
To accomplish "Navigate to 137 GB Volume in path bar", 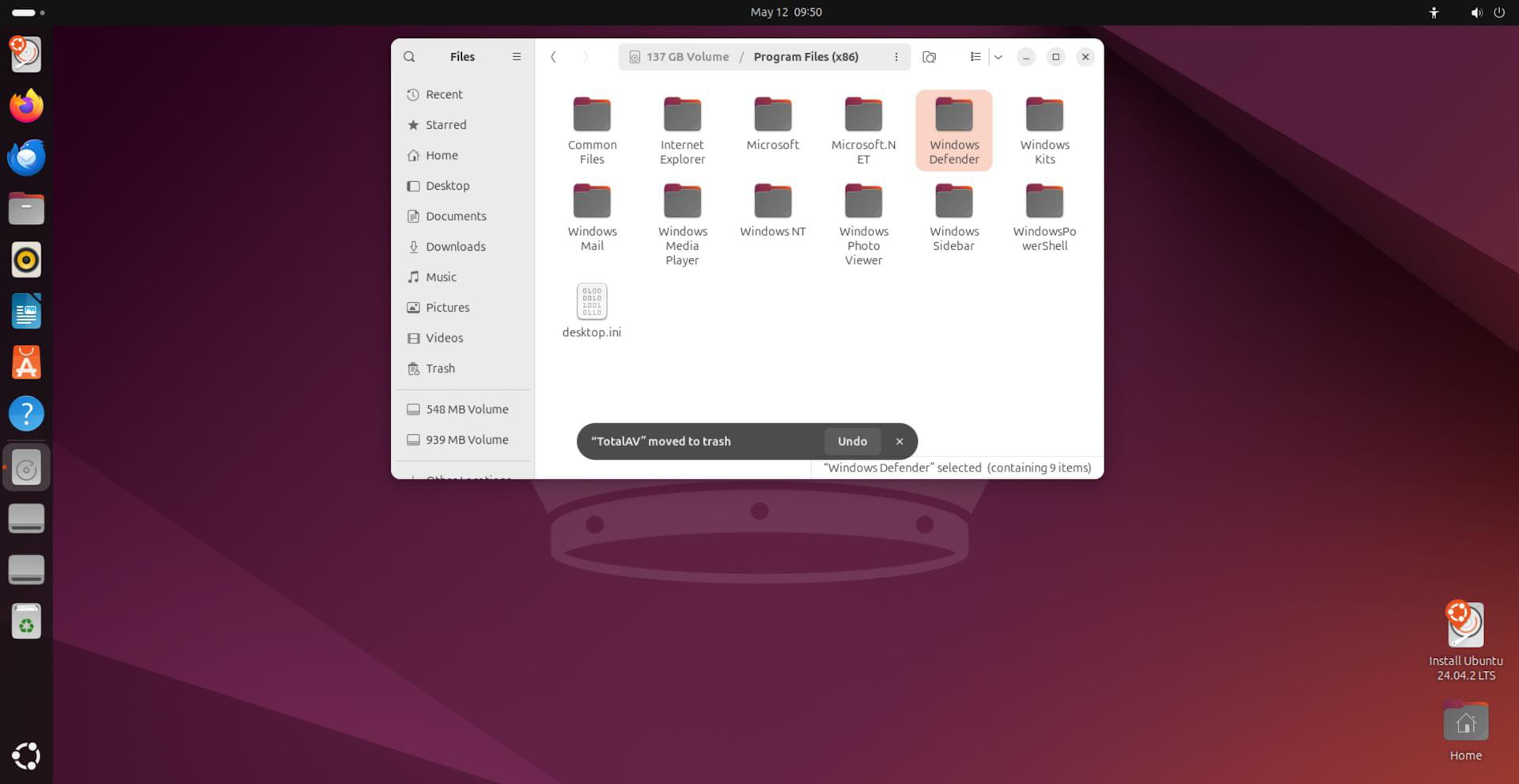I will click(x=679, y=57).
